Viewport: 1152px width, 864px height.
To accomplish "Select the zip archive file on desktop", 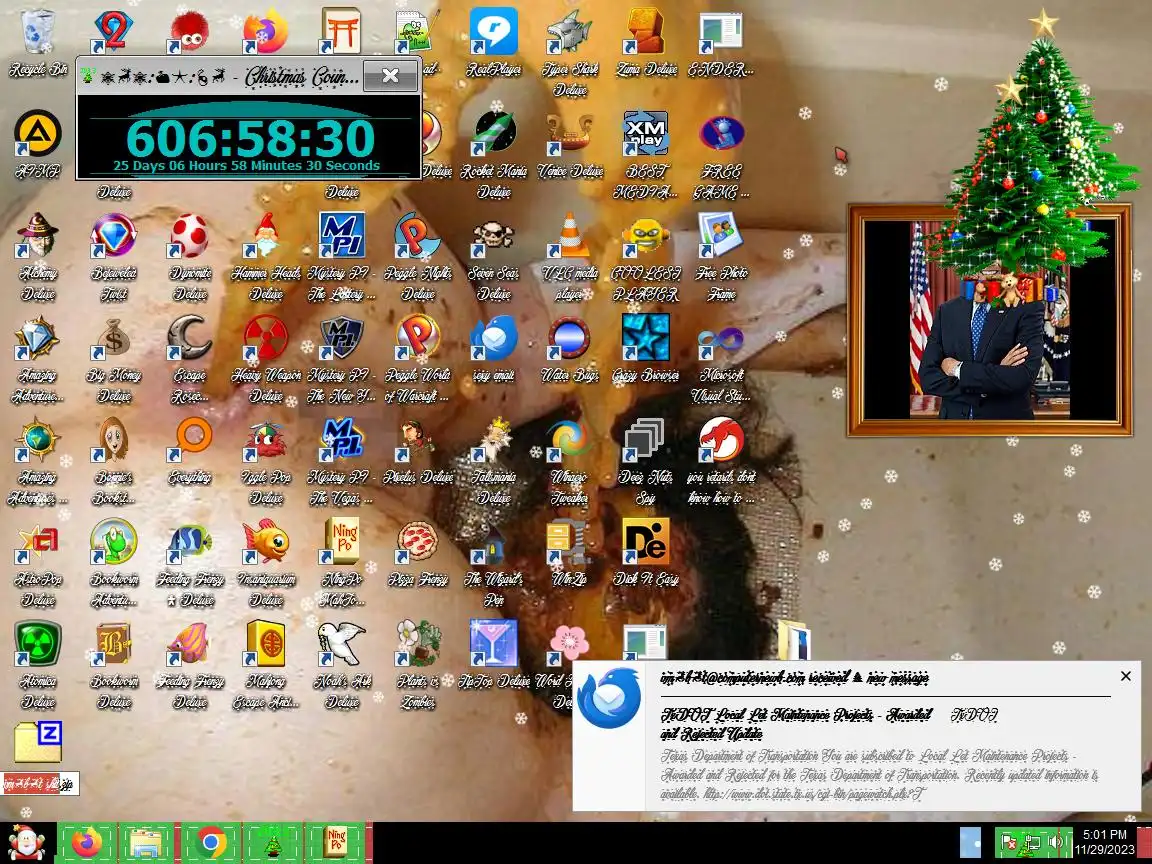I will pyautogui.click(x=38, y=757).
